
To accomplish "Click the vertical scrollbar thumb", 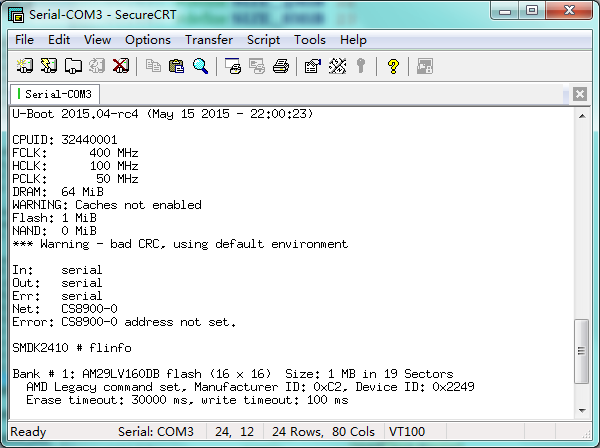I will point(582,351).
